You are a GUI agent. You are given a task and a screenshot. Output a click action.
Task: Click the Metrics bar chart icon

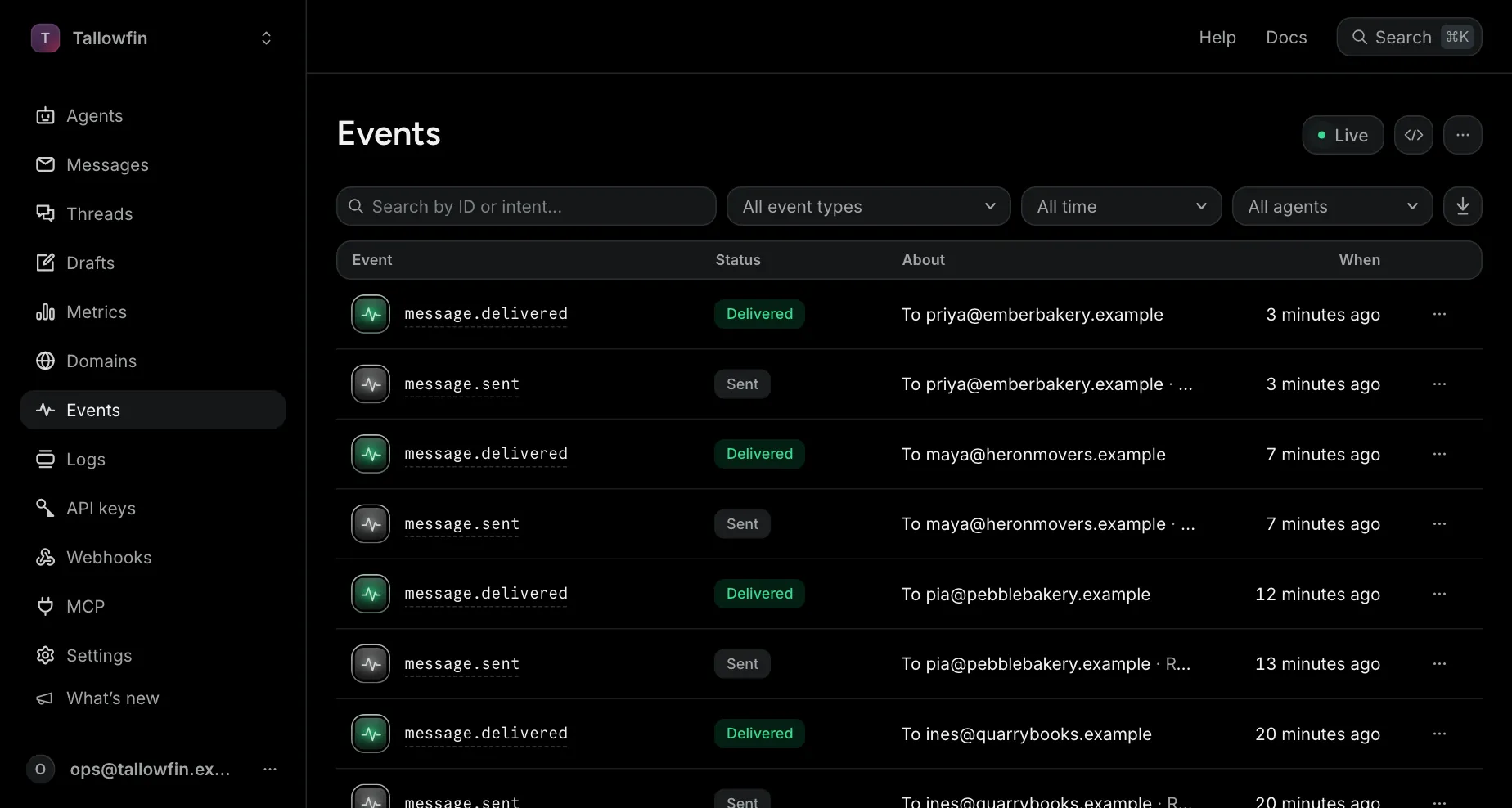point(45,312)
